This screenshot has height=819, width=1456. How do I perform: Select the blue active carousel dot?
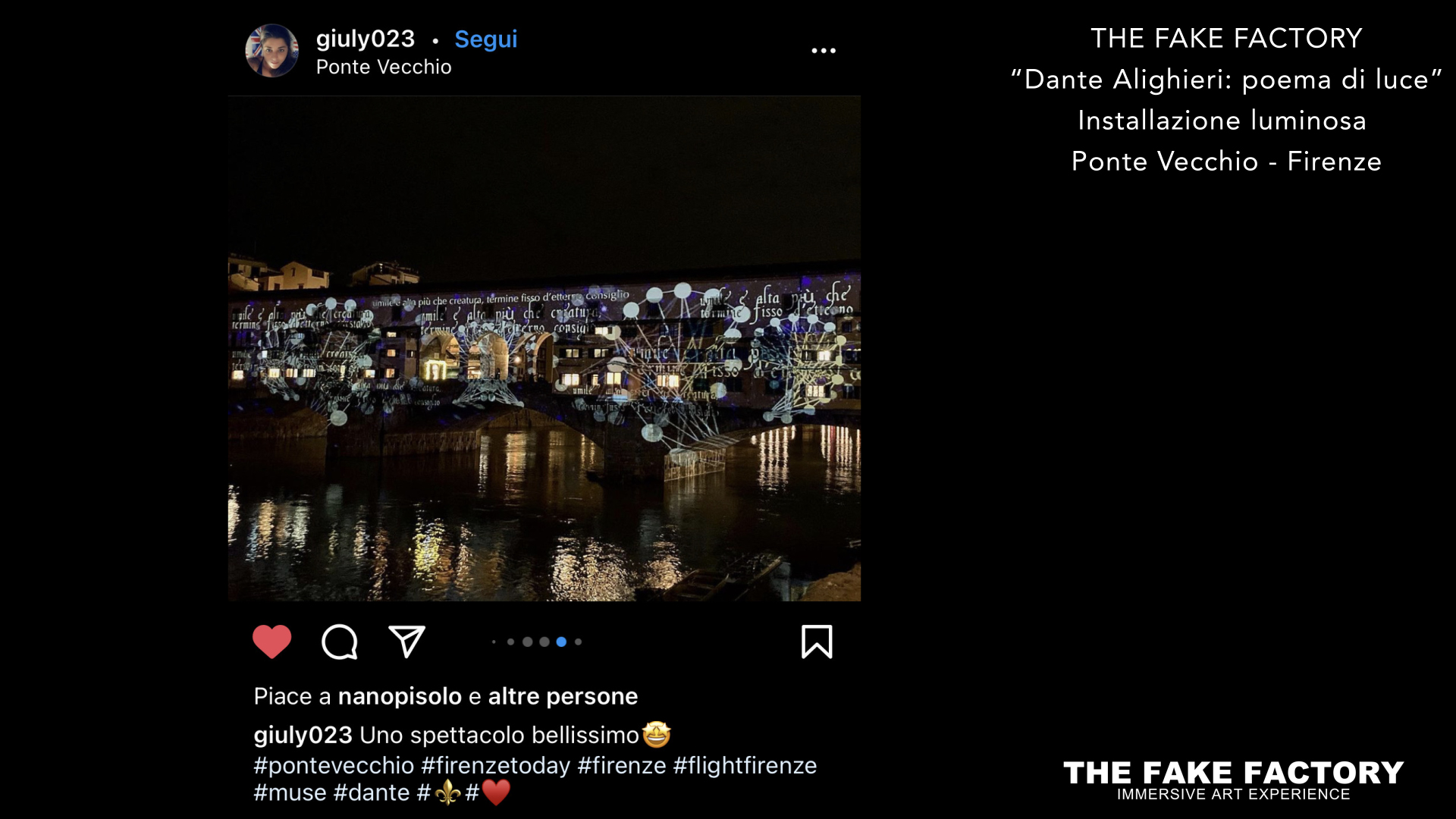click(561, 642)
